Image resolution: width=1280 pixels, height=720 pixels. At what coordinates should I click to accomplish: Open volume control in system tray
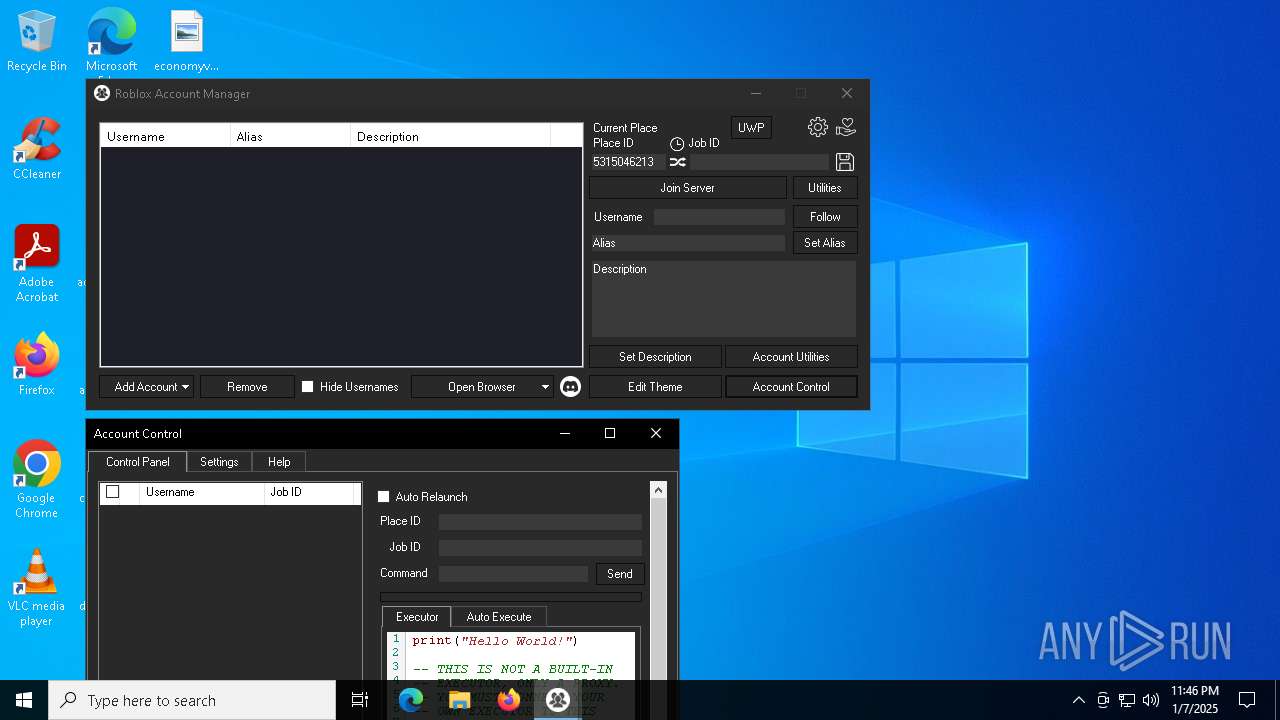click(1151, 700)
